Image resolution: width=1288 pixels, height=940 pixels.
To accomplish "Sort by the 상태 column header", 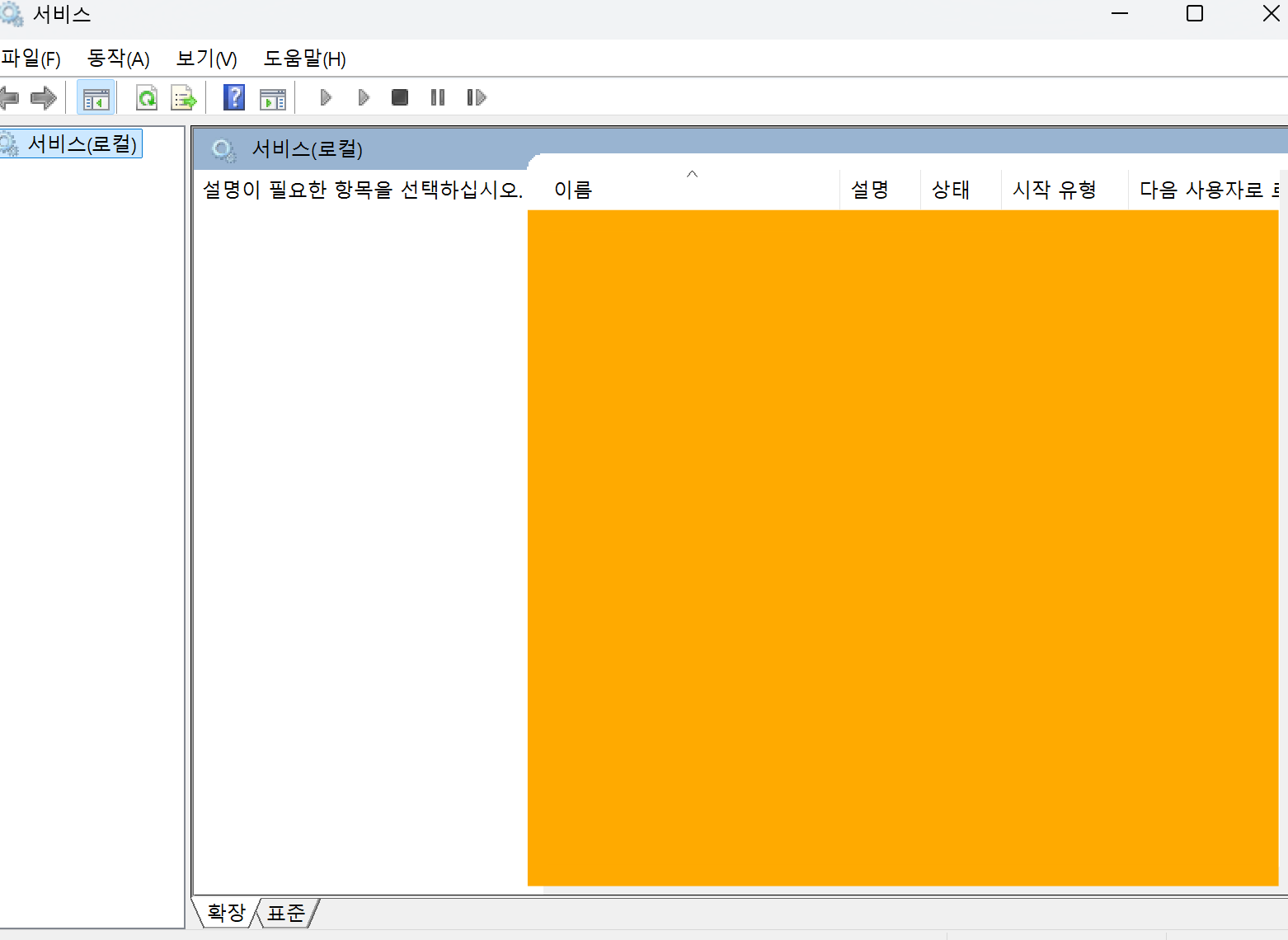I will click(x=961, y=190).
